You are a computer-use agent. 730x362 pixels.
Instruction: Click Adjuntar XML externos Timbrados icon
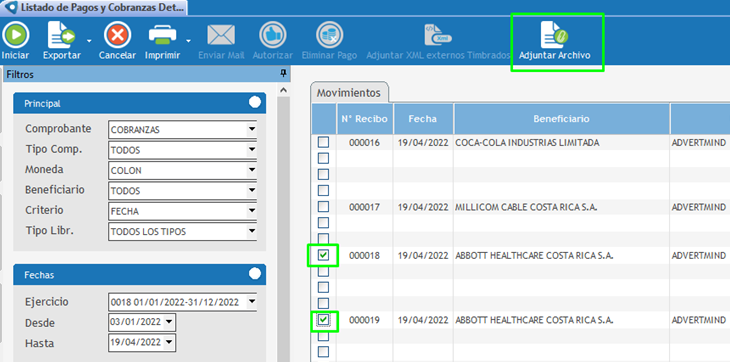tap(438, 35)
